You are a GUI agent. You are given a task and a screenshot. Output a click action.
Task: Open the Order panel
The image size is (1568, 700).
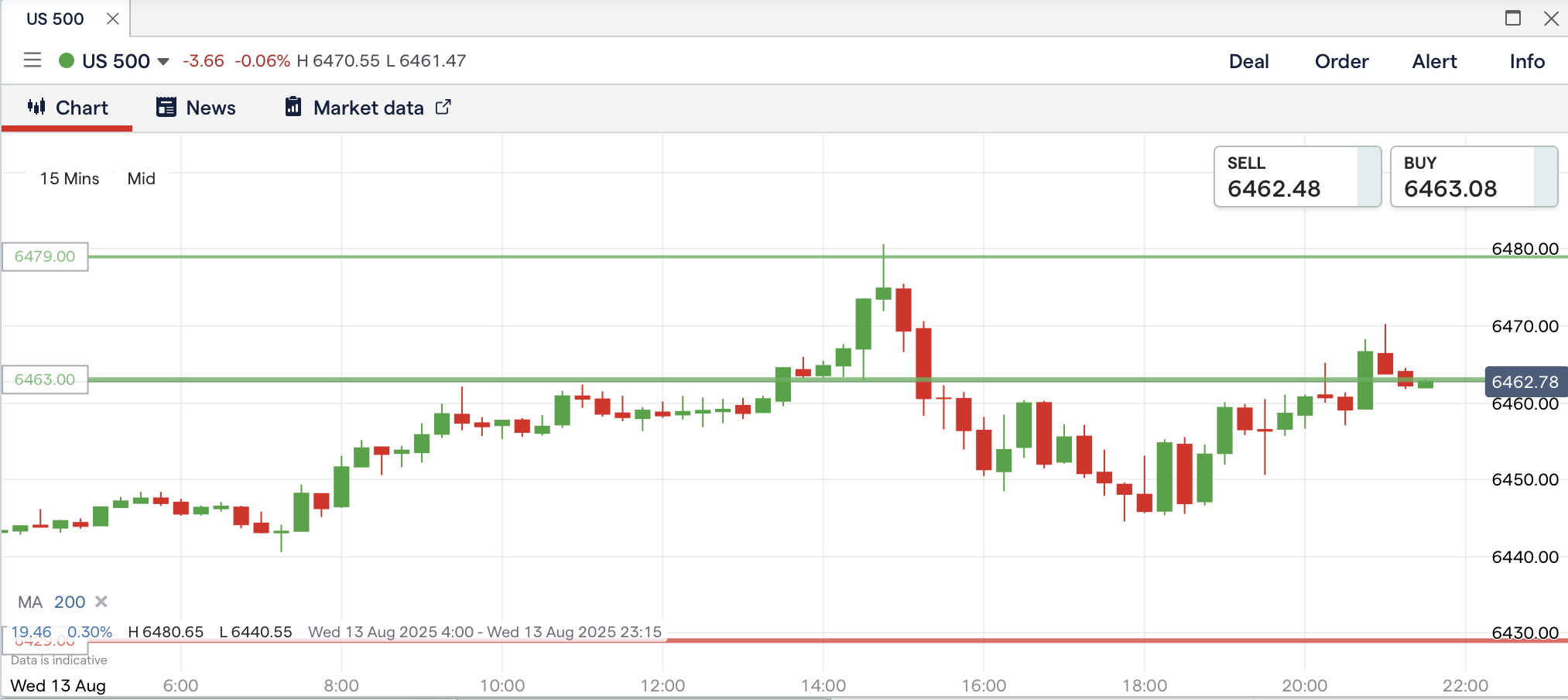coord(1341,61)
